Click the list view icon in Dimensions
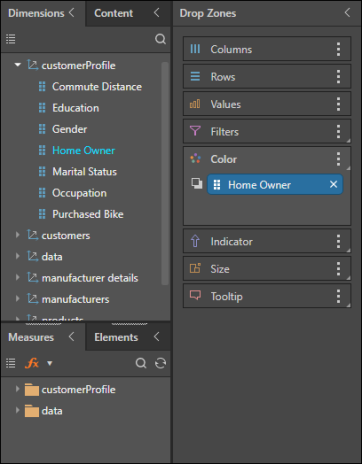 (11, 39)
